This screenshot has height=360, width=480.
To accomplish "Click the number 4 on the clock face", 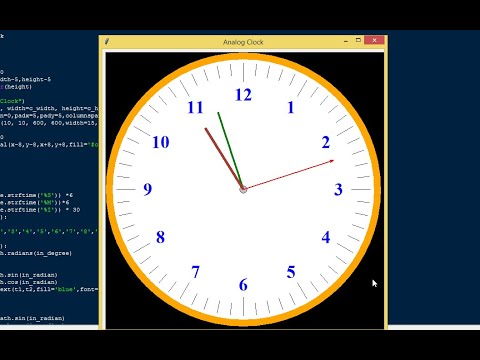I will 326,237.
